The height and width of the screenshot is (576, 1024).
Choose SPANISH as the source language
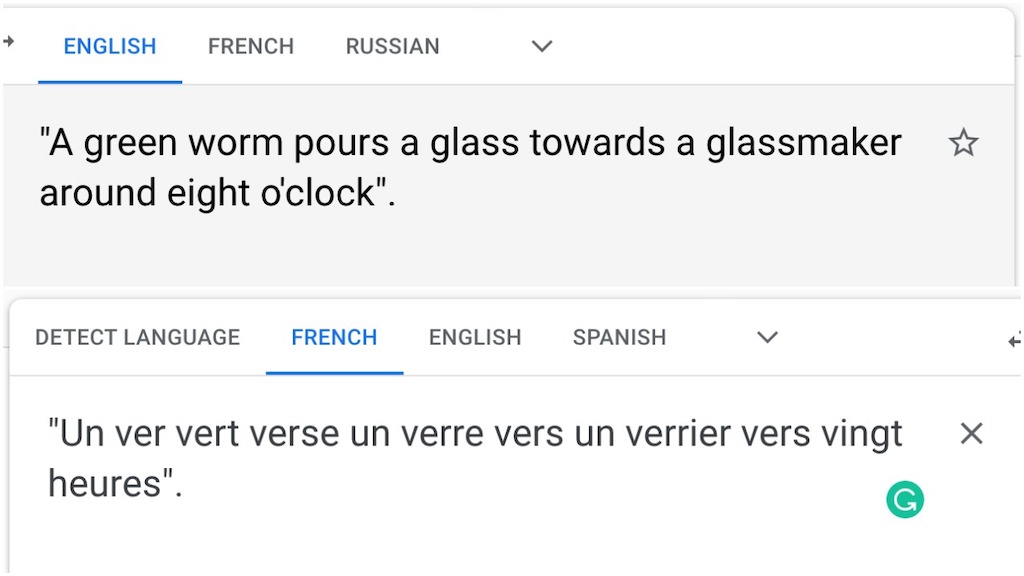coord(618,337)
